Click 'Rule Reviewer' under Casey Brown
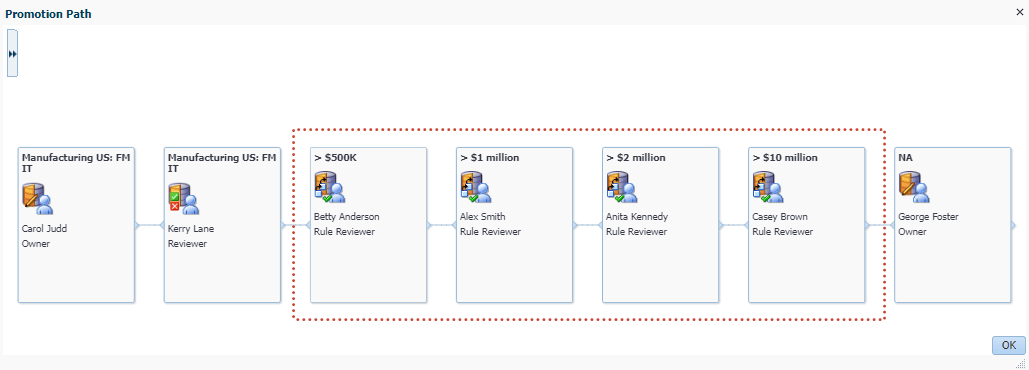The width and height of the screenshot is (1029, 370). (783, 232)
